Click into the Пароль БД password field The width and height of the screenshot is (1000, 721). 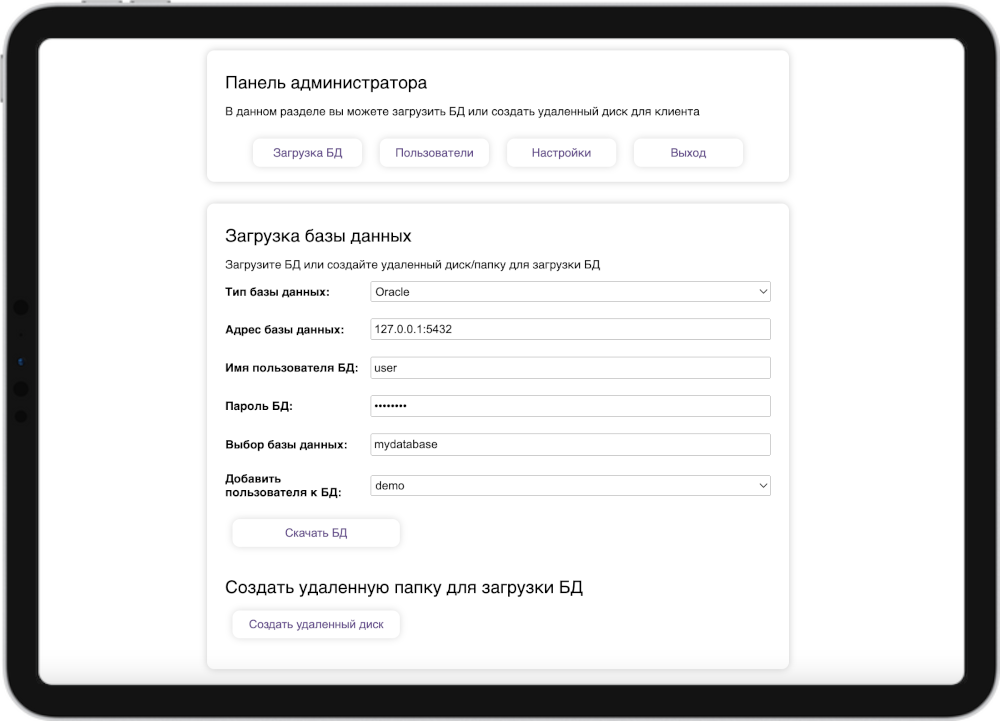[570, 406]
